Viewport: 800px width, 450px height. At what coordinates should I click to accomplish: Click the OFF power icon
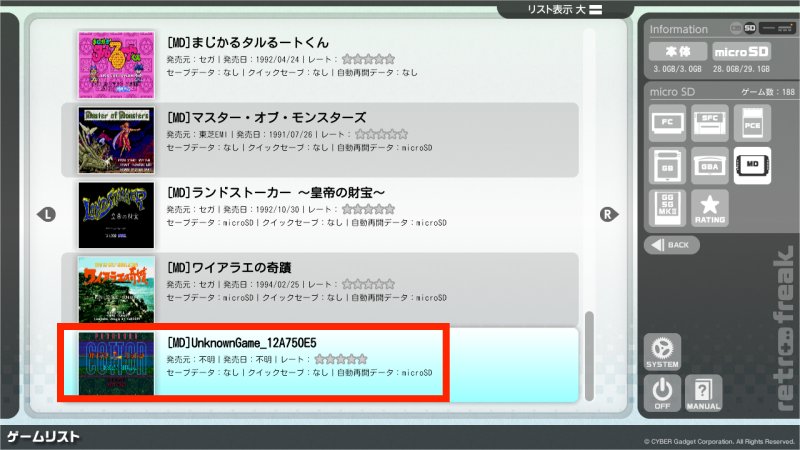[x=662, y=393]
